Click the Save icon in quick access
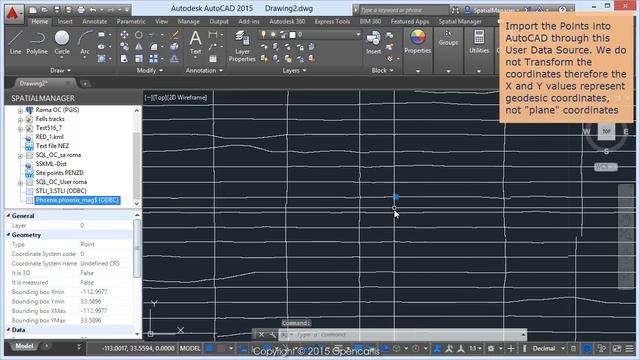The height and width of the screenshot is (360, 640). point(57,9)
